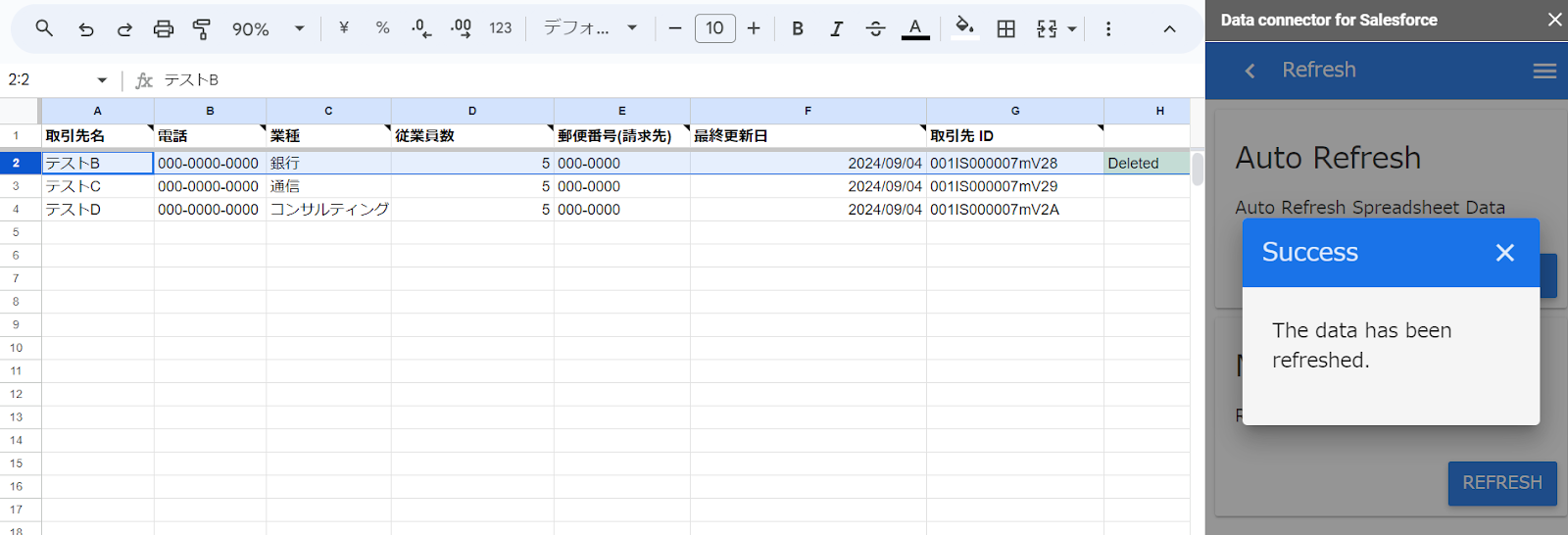Open the fill color picker
This screenshot has width=1568, height=535.
coord(965,28)
